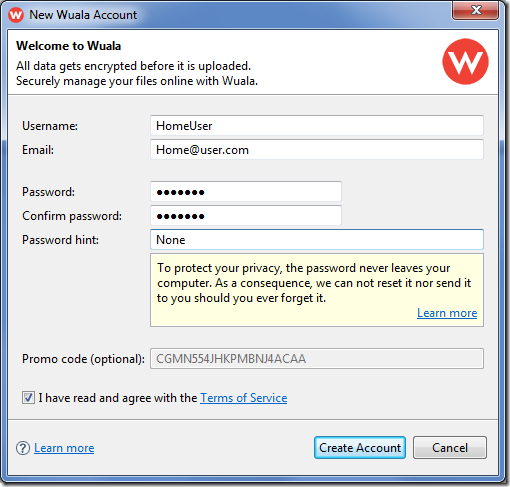
Task: Click the Create Account button
Action: 360,448
